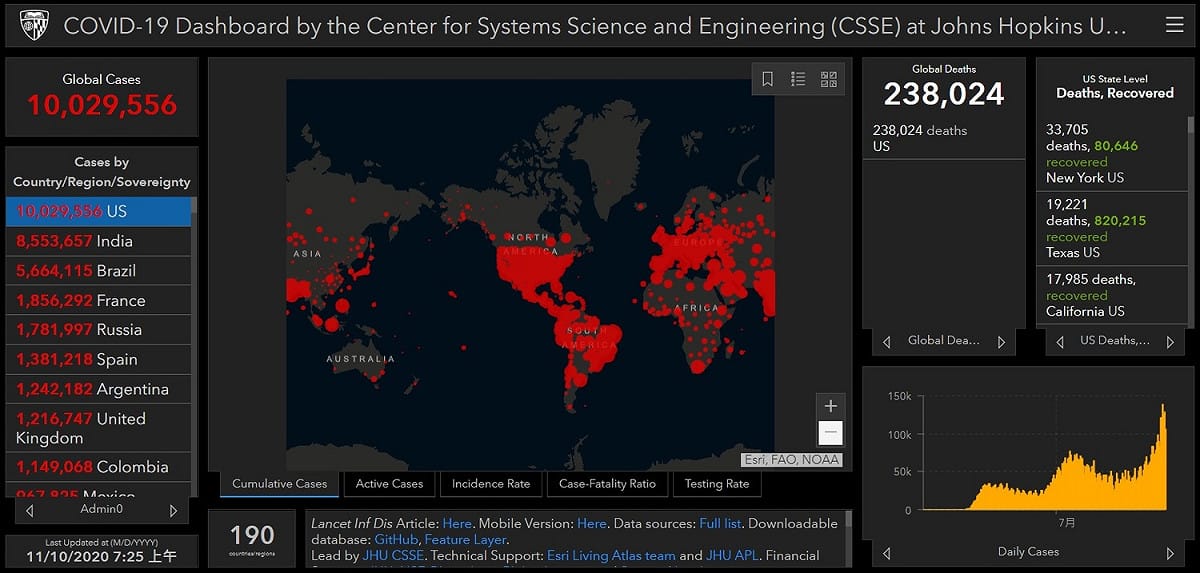
Task: Open the GitHub database link
Action: click(395, 539)
